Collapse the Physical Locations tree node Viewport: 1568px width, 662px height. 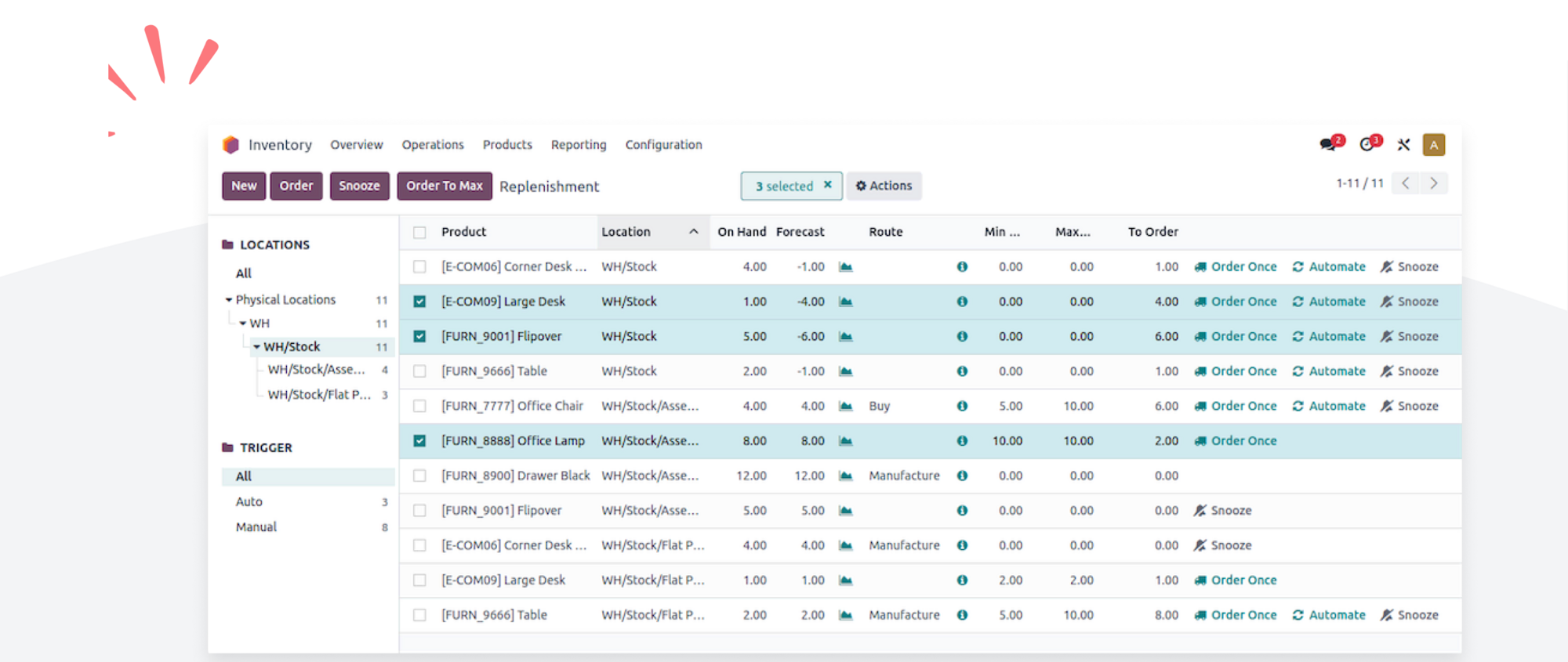click(229, 300)
